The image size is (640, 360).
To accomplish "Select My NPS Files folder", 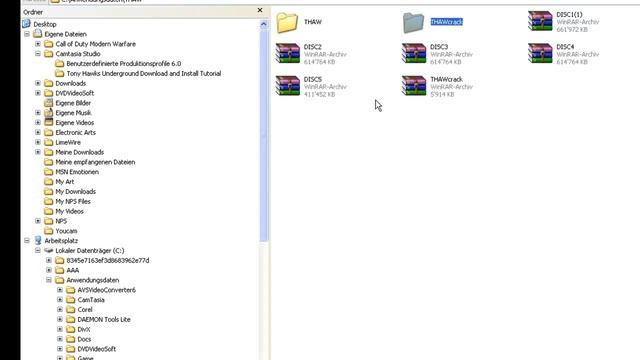I will coord(73,201).
